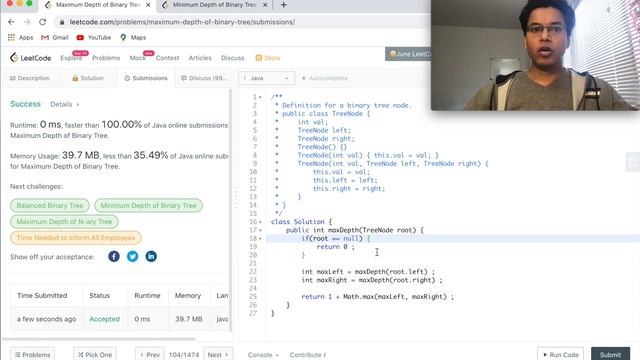Collapse the if block fold at line 18
The height and width of the screenshot is (360, 640).
coord(260,238)
